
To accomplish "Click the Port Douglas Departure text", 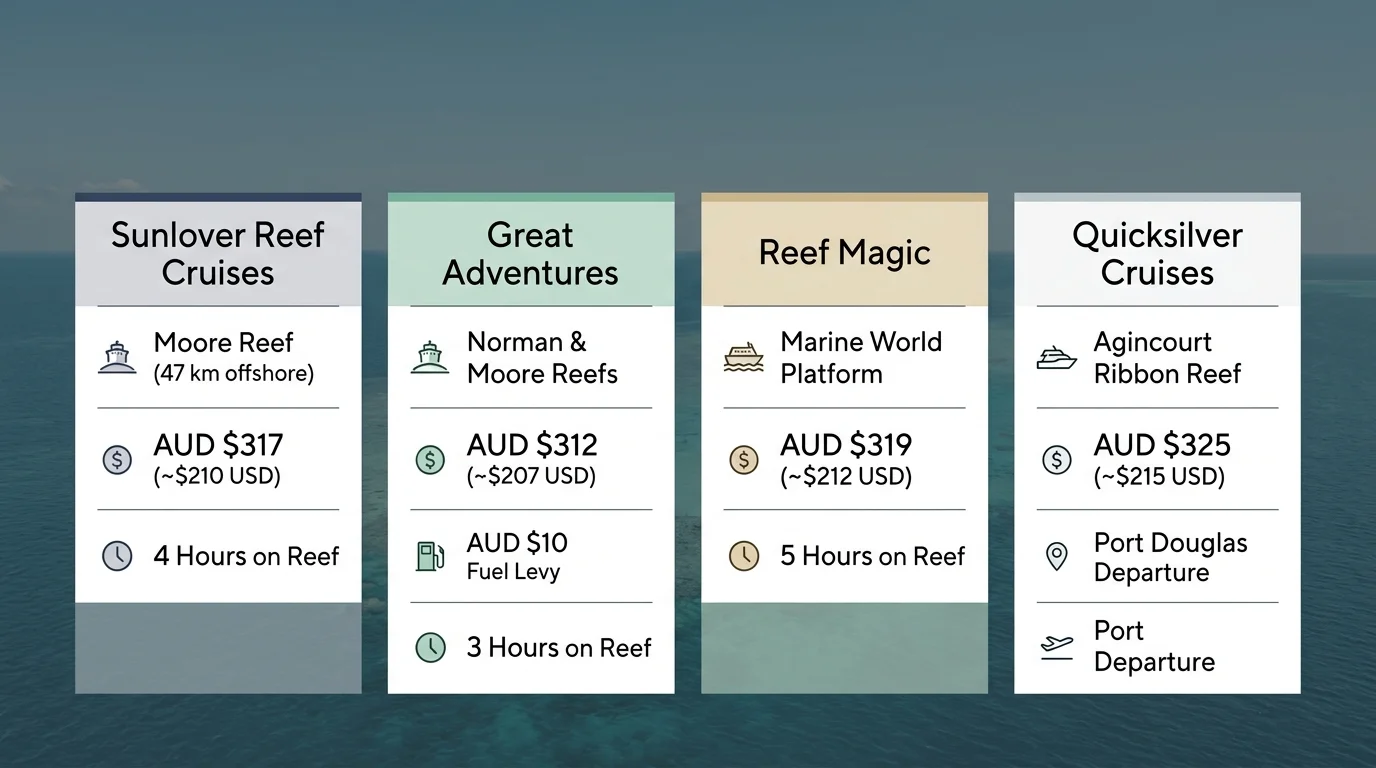I will click(x=1170, y=558).
